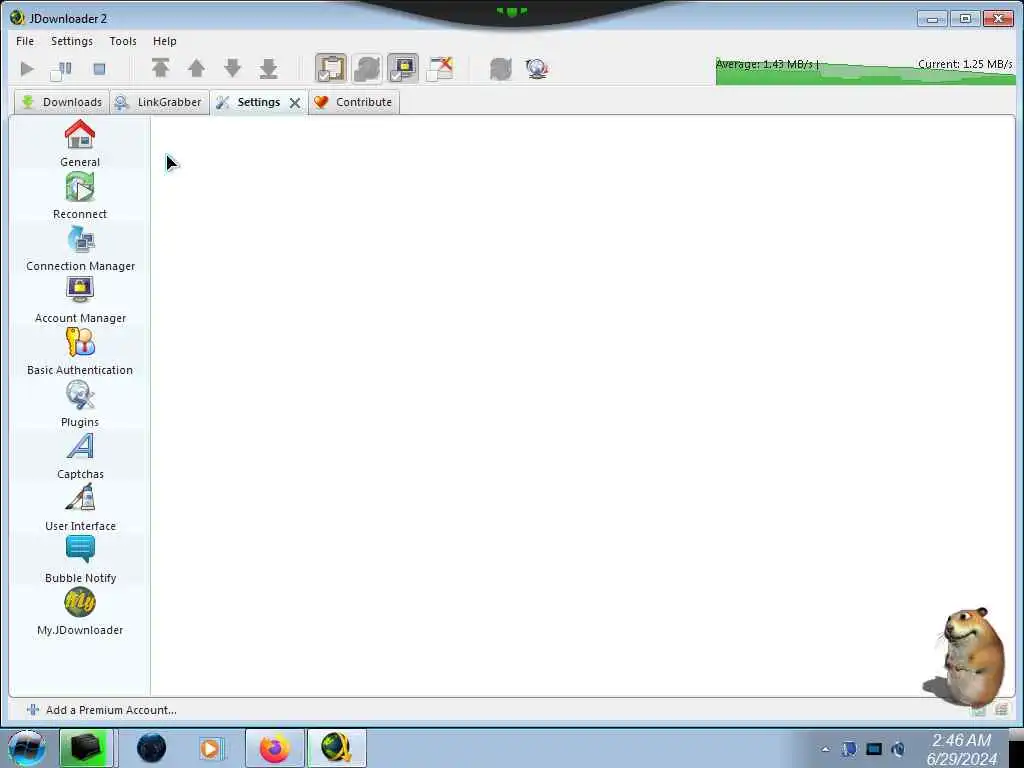The width and height of the screenshot is (1024, 768).
Task: Open the Reconnect settings section
Action: click(80, 196)
